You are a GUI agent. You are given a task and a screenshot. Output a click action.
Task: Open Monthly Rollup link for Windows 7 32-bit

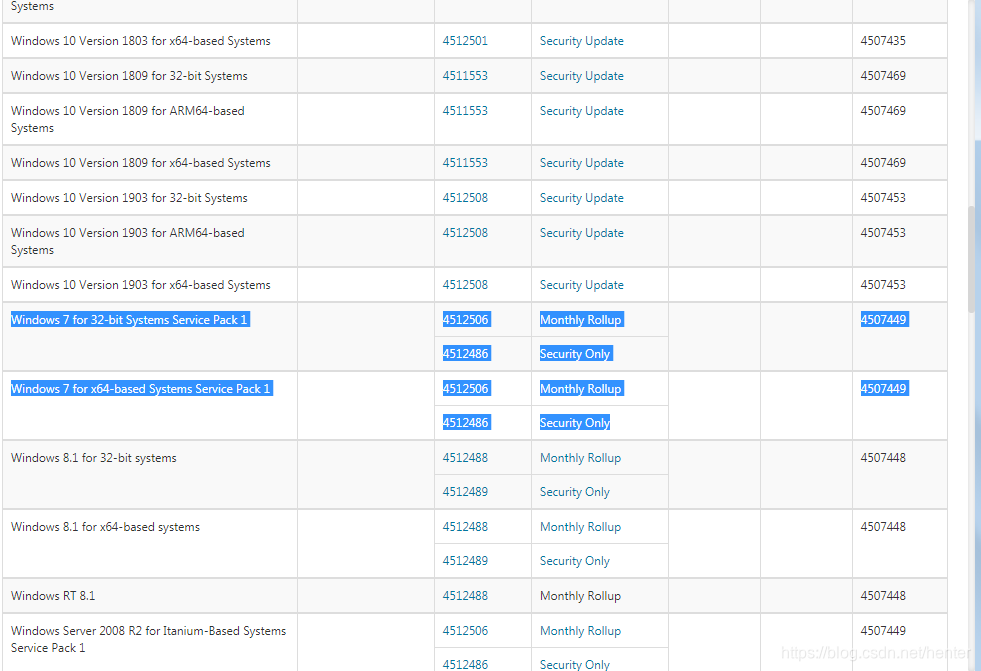click(581, 320)
